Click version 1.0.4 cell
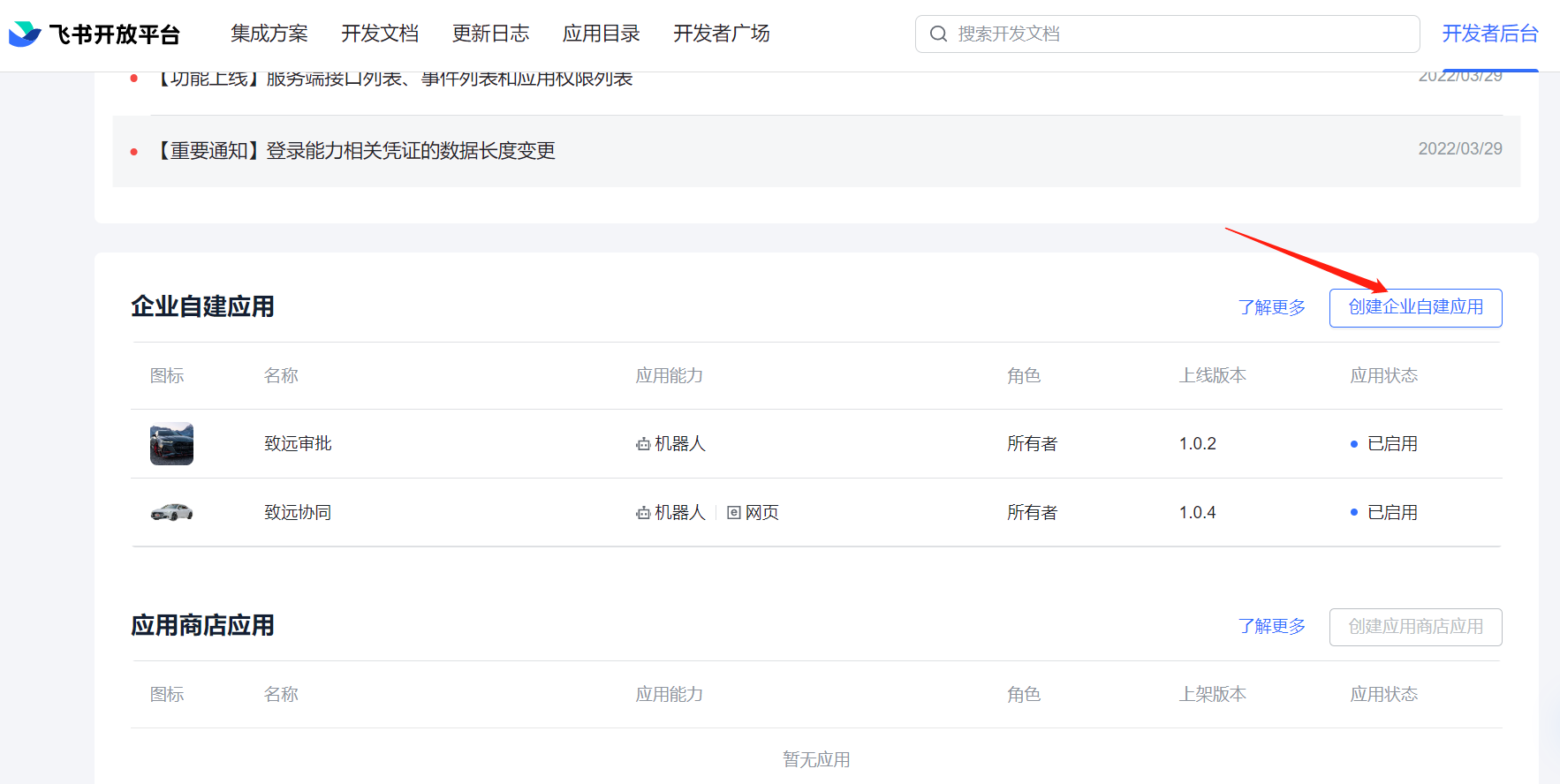The height and width of the screenshot is (784, 1560). coord(1197,512)
